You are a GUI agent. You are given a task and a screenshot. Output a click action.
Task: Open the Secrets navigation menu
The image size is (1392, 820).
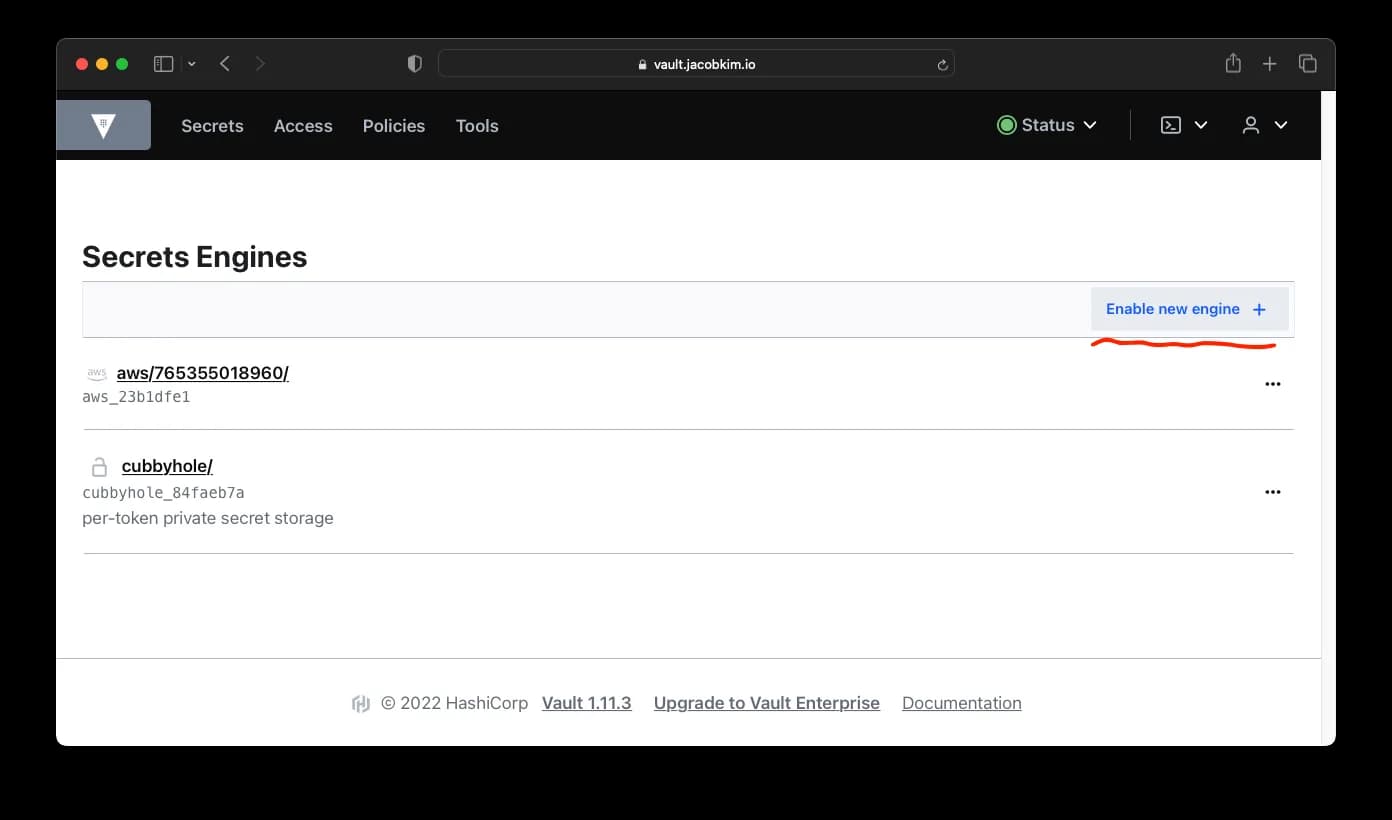click(212, 126)
